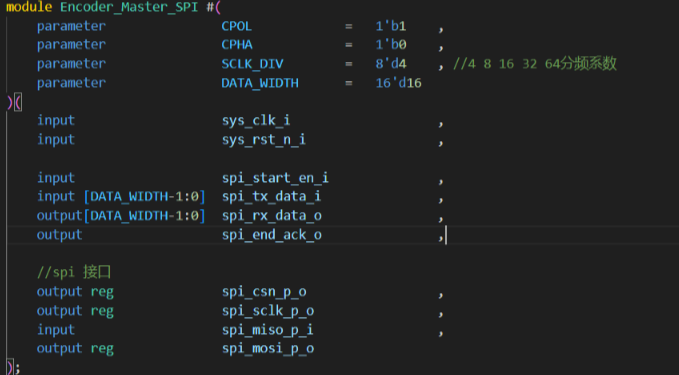Click the spi_end_ack_o output name
Viewport: 679px width, 375px height.
[x=272, y=235]
